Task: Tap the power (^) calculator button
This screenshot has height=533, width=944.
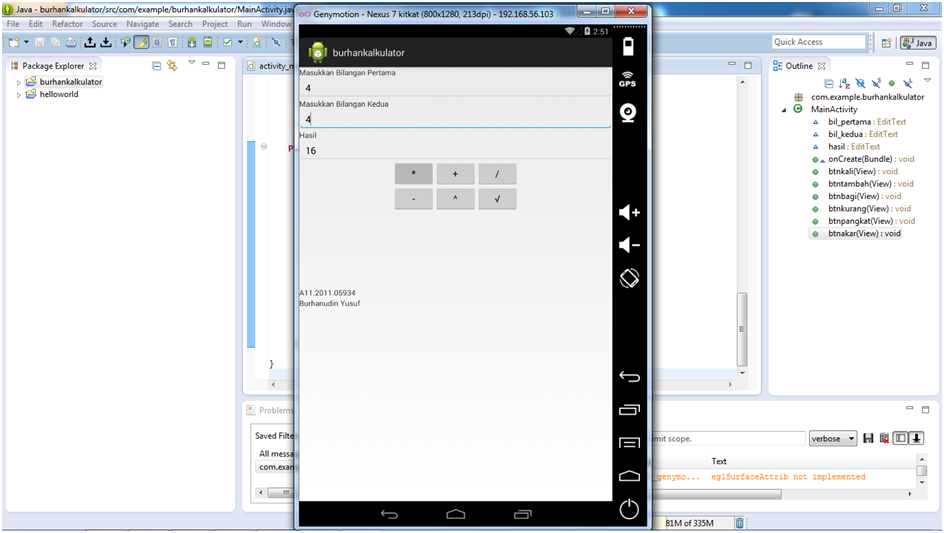Action: point(455,199)
